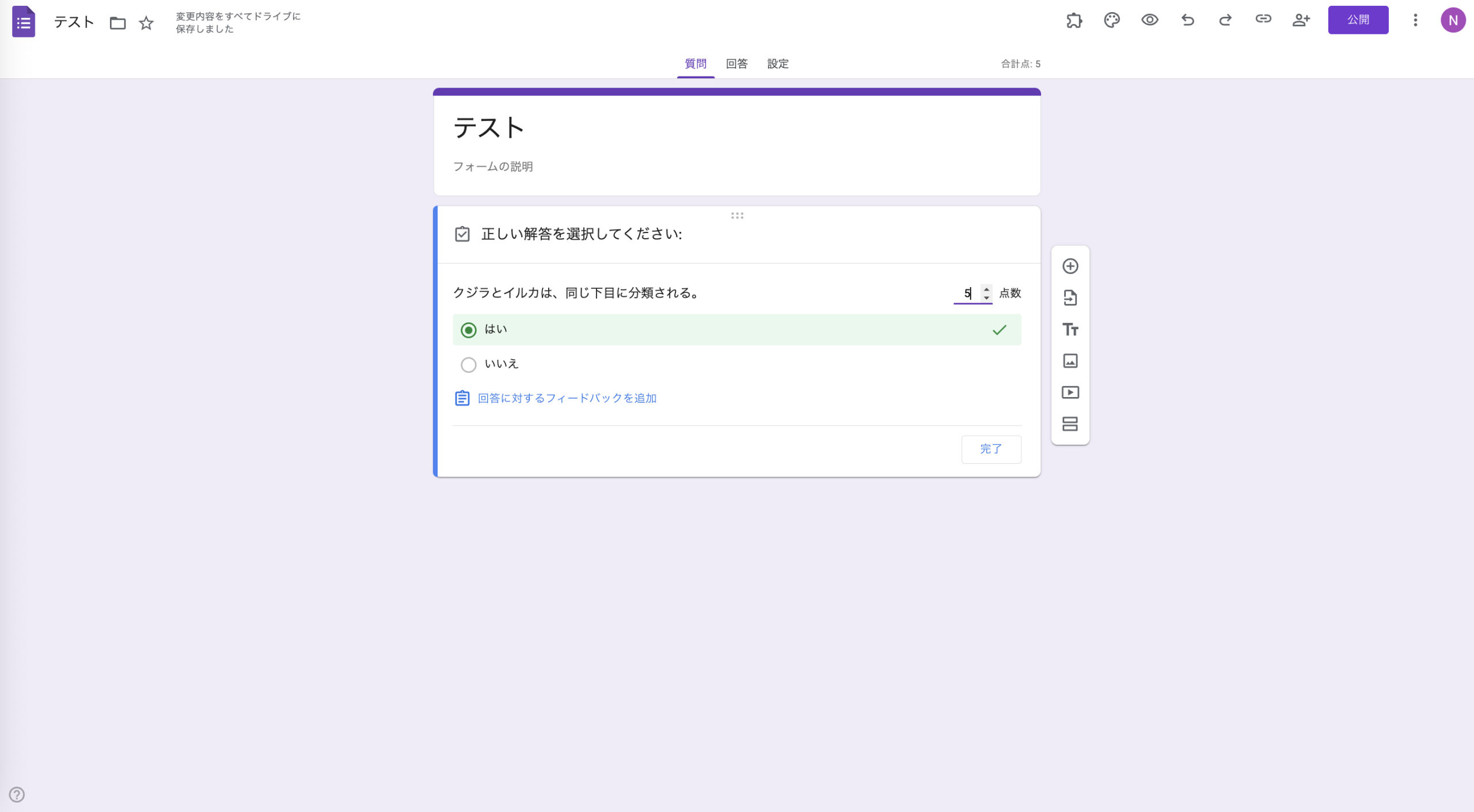Increase the points using the stepper arrow

click(x=987, y=290)
